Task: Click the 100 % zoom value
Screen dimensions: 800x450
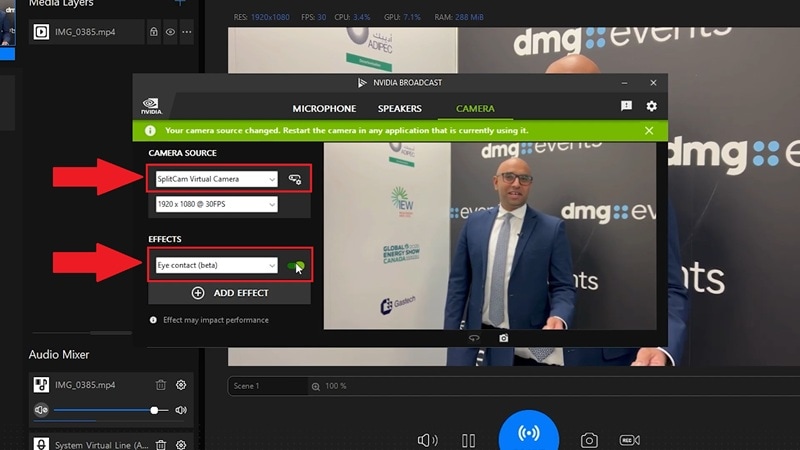Action: point(336,386)
